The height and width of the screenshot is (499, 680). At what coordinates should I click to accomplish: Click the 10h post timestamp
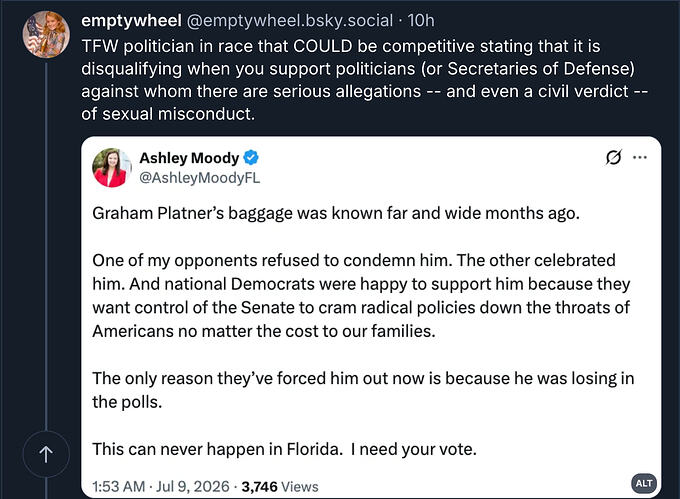pyautogui.click(x=421, y=20)
